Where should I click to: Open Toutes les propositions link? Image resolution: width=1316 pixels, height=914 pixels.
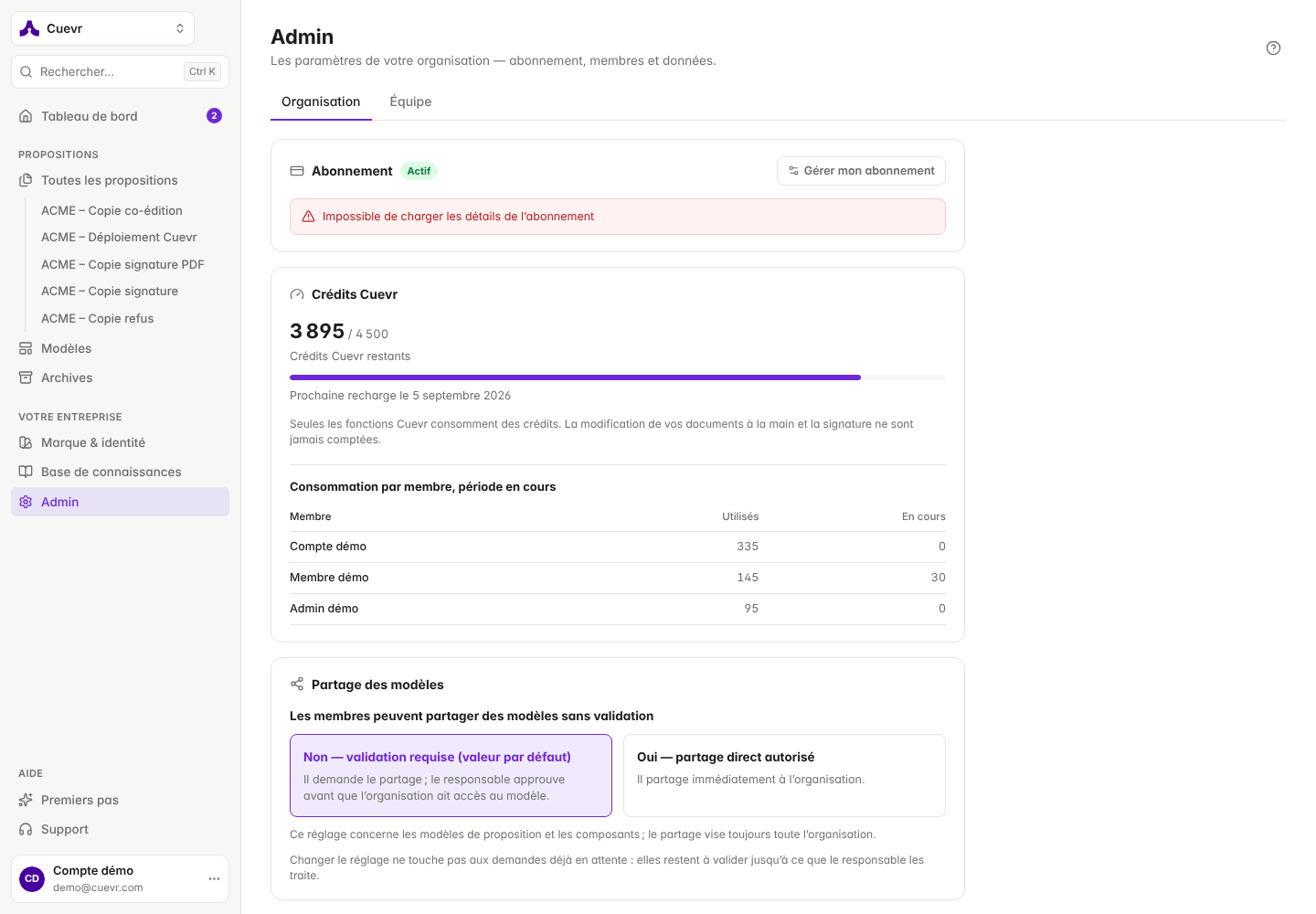coord(120,180)
